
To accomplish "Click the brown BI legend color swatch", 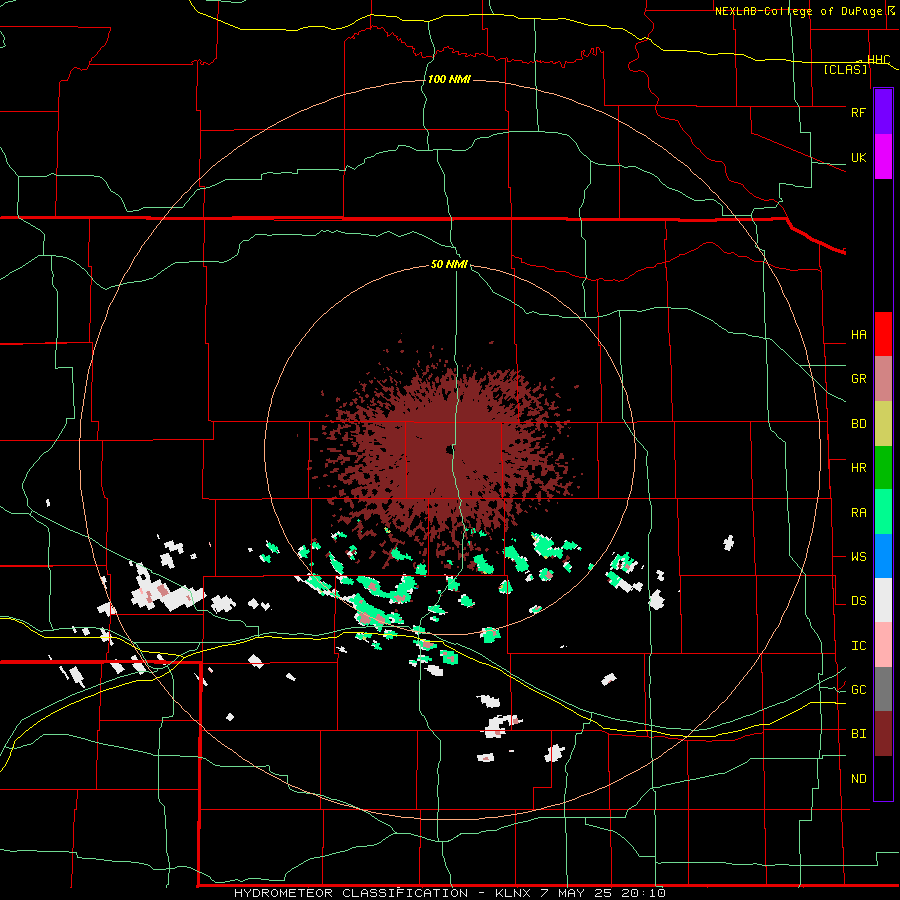I will pyautogui.click(x=883, y=734).
